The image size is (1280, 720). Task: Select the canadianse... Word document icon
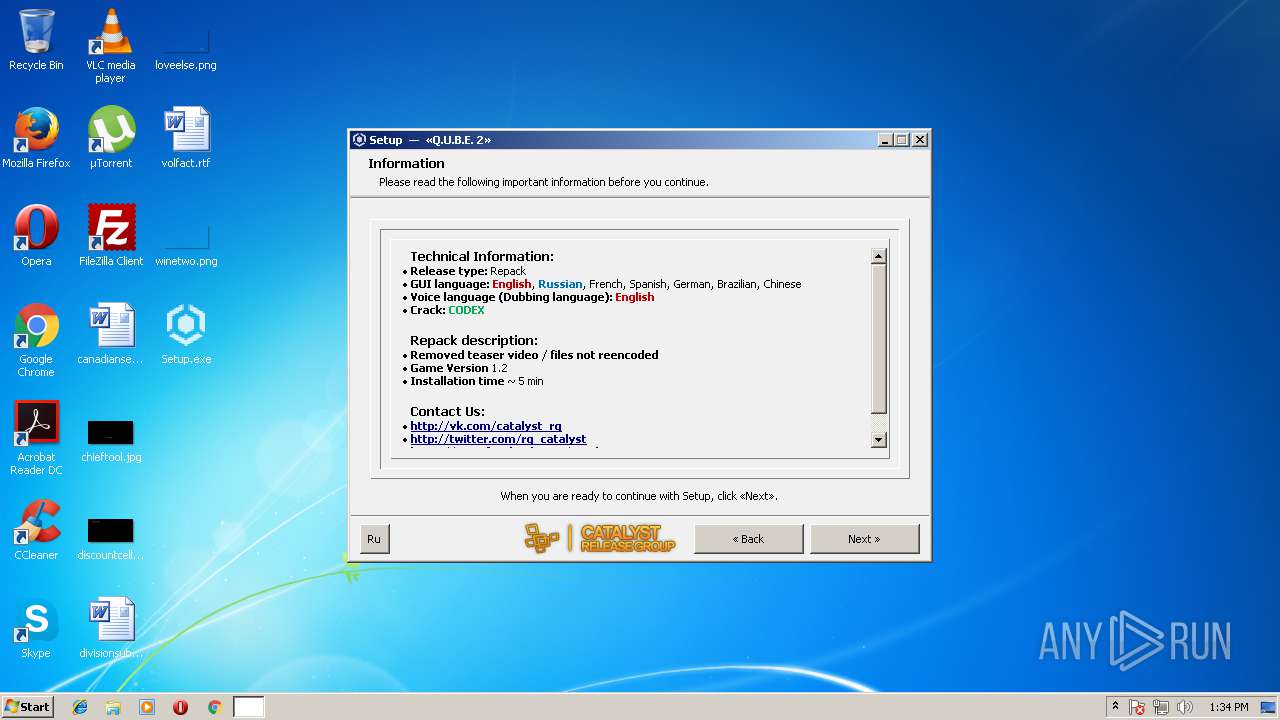point(110,334)
